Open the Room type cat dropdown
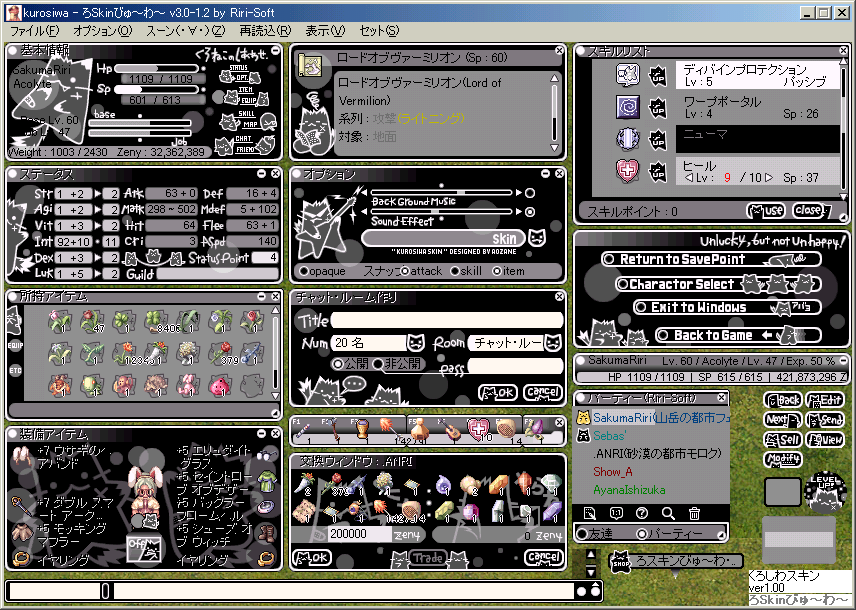This screenshot has height=610, width=856. [552, 343]
